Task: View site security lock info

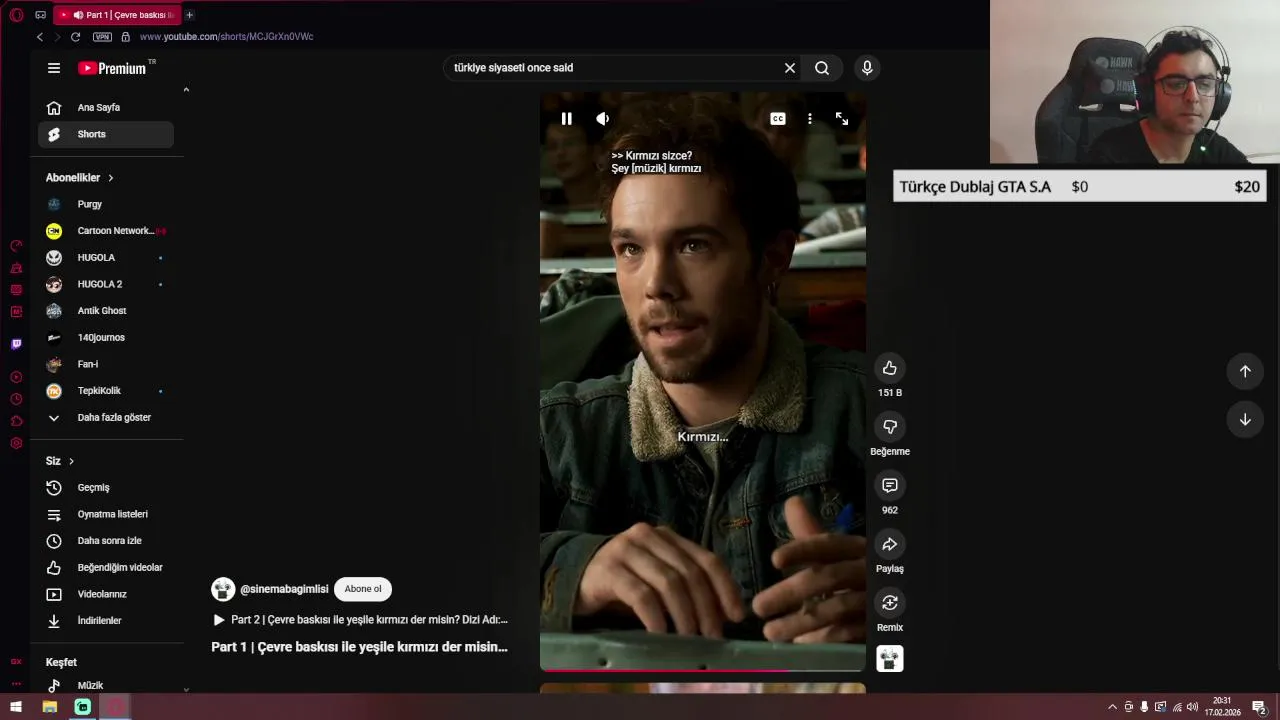Action: (x=125, y=37)
